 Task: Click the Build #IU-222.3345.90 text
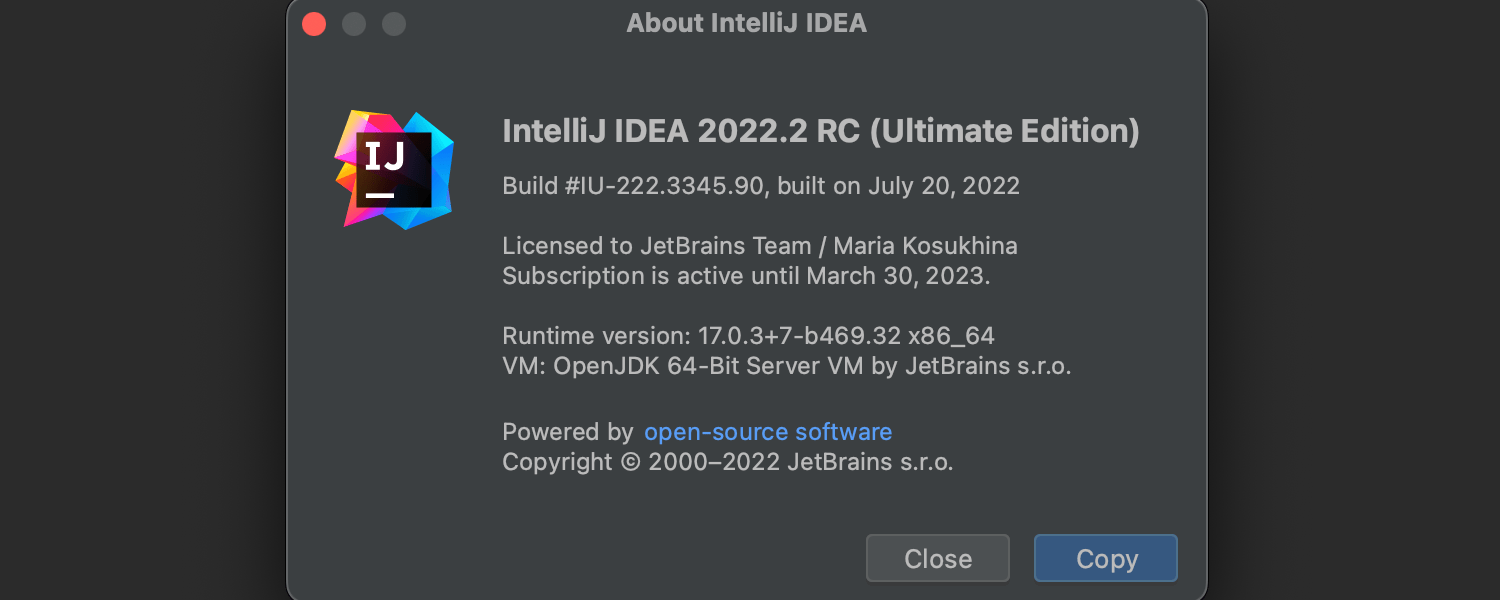click(x=633, y=186)
